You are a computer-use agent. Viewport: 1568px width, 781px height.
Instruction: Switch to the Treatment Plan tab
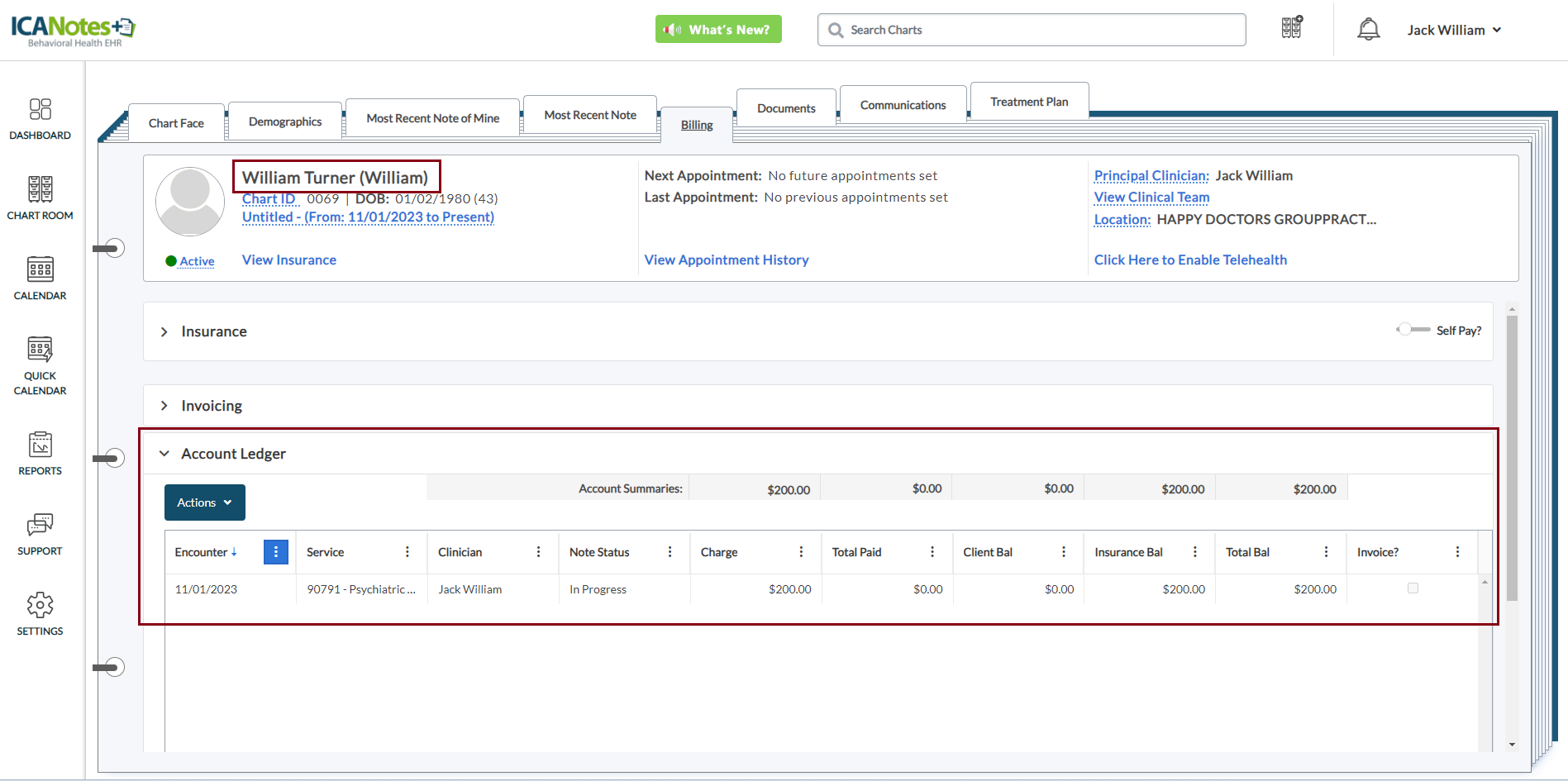(1029, 102)
